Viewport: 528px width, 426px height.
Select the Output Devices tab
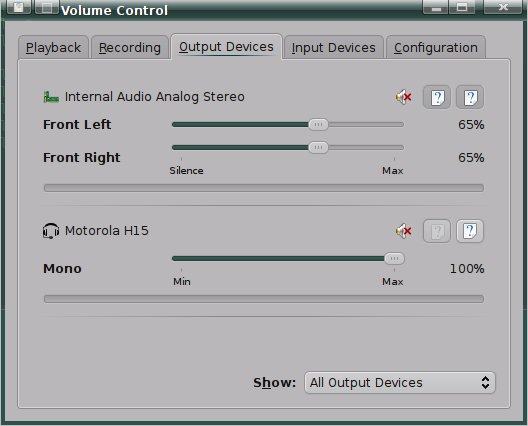pos(226,47)
